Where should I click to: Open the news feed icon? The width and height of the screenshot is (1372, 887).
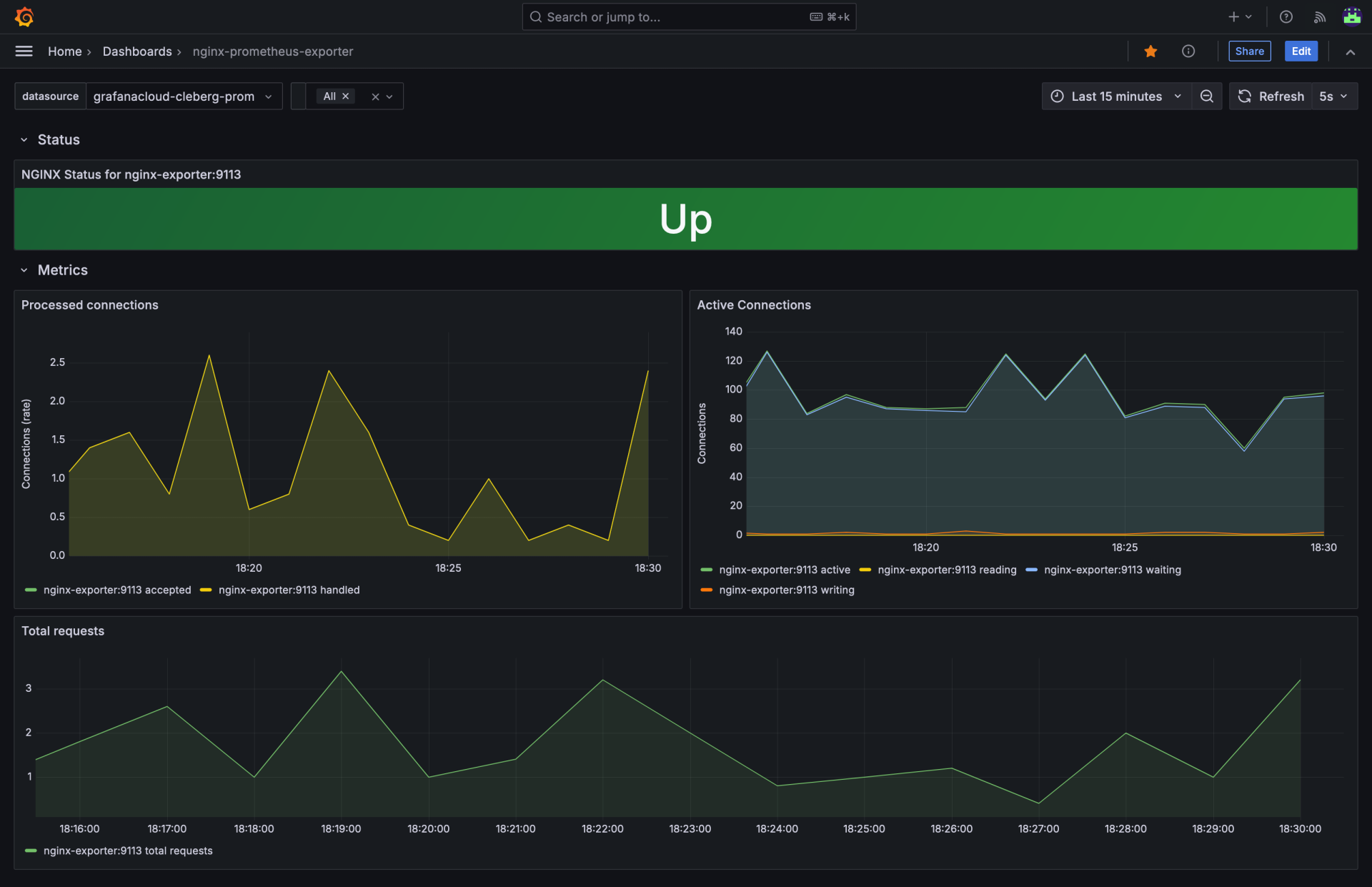click(x=1319, y=16)
